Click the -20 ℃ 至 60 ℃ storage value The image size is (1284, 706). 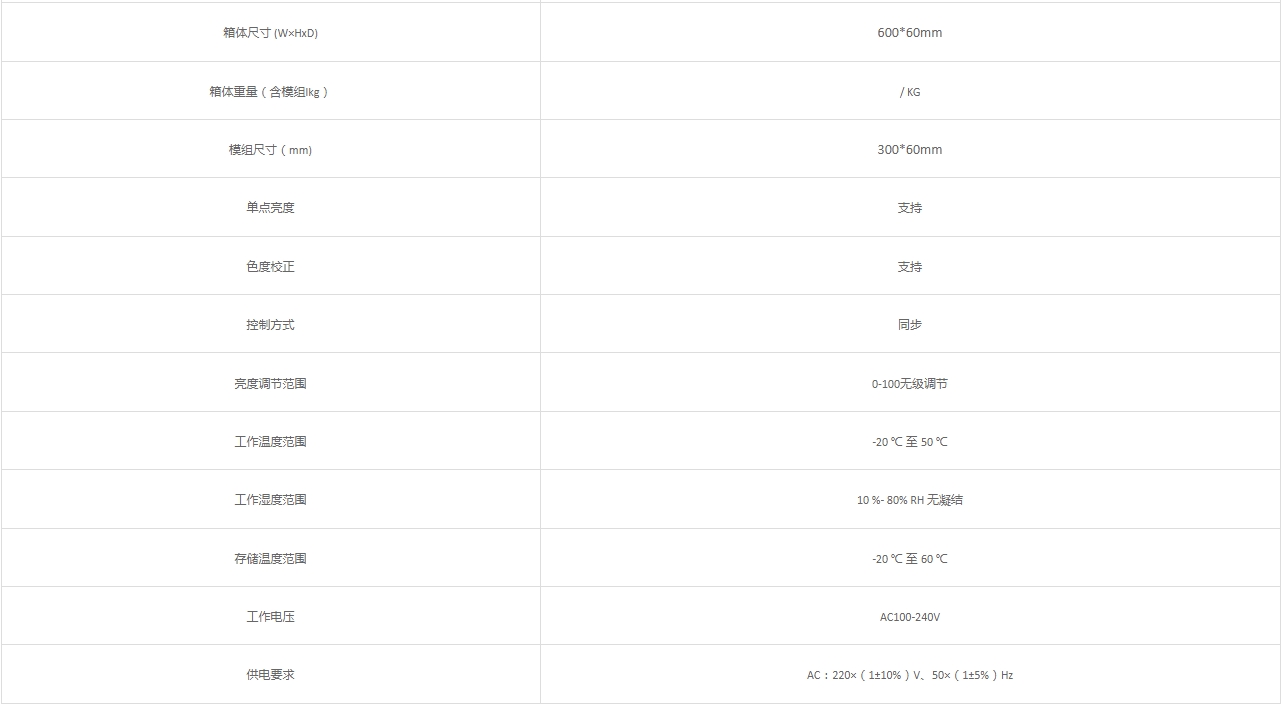point(909,559)
